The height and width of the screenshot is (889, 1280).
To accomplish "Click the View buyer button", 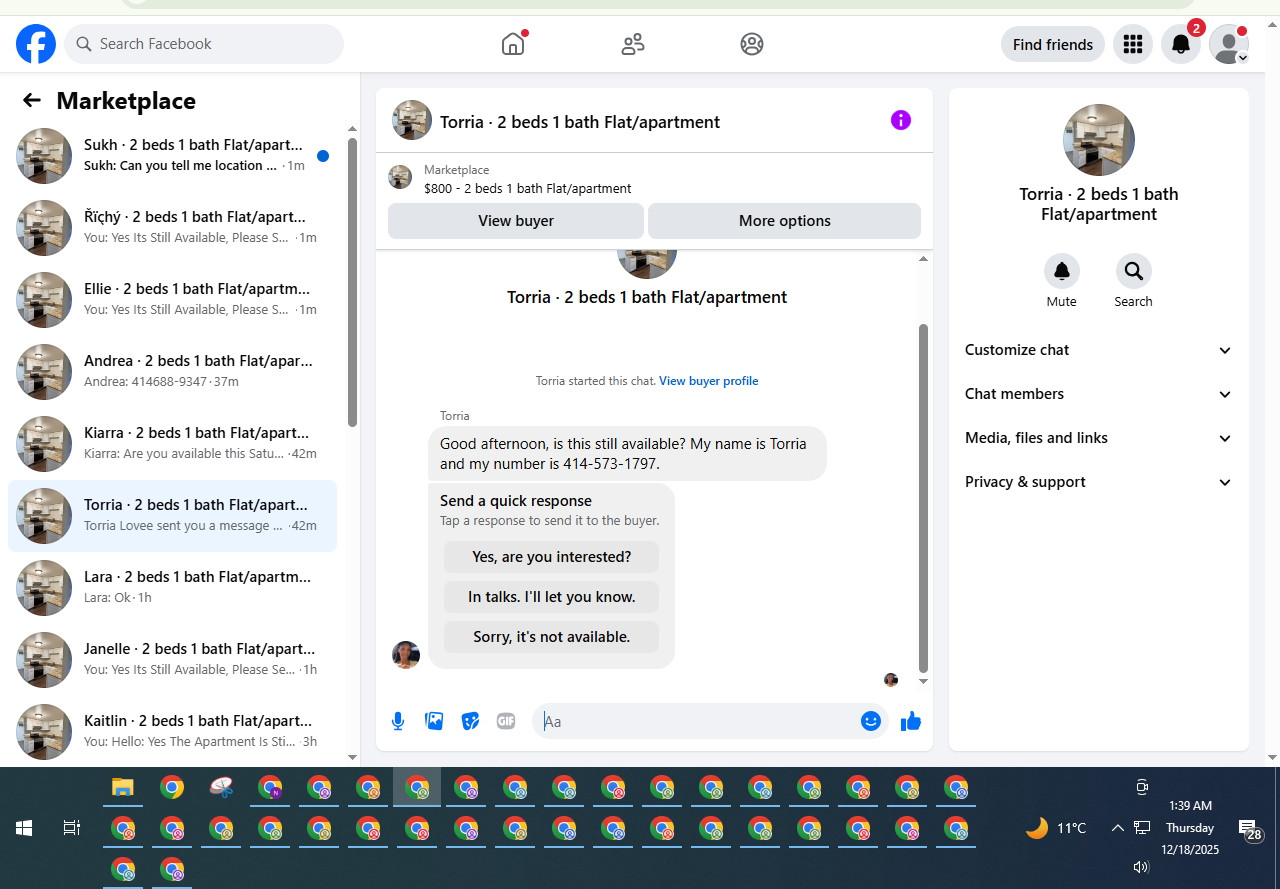I will click(516, 221).
